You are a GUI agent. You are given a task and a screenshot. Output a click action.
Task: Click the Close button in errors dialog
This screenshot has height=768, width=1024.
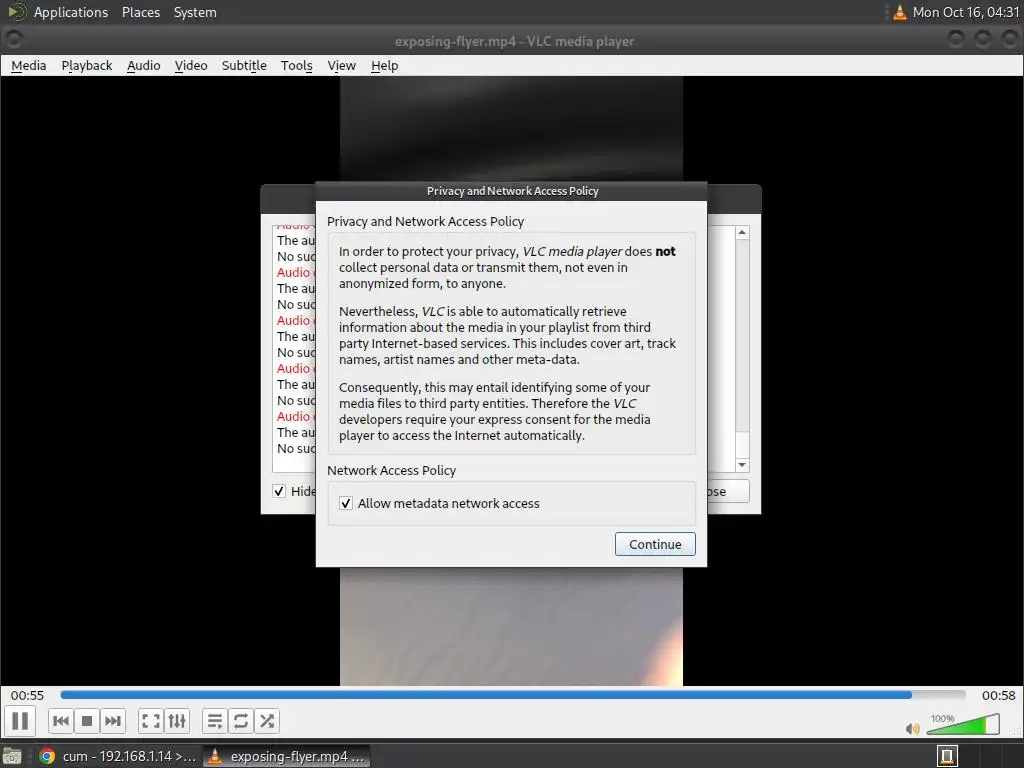pyautogui.click(x=728, y=491)
